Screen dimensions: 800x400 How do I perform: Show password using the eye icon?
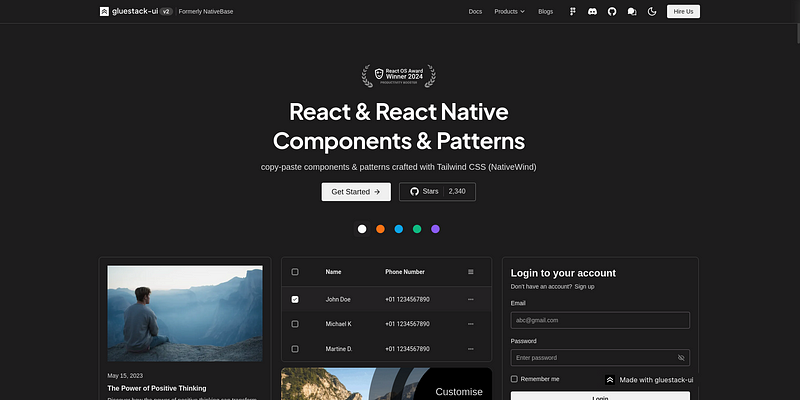[x=681, y=357]
